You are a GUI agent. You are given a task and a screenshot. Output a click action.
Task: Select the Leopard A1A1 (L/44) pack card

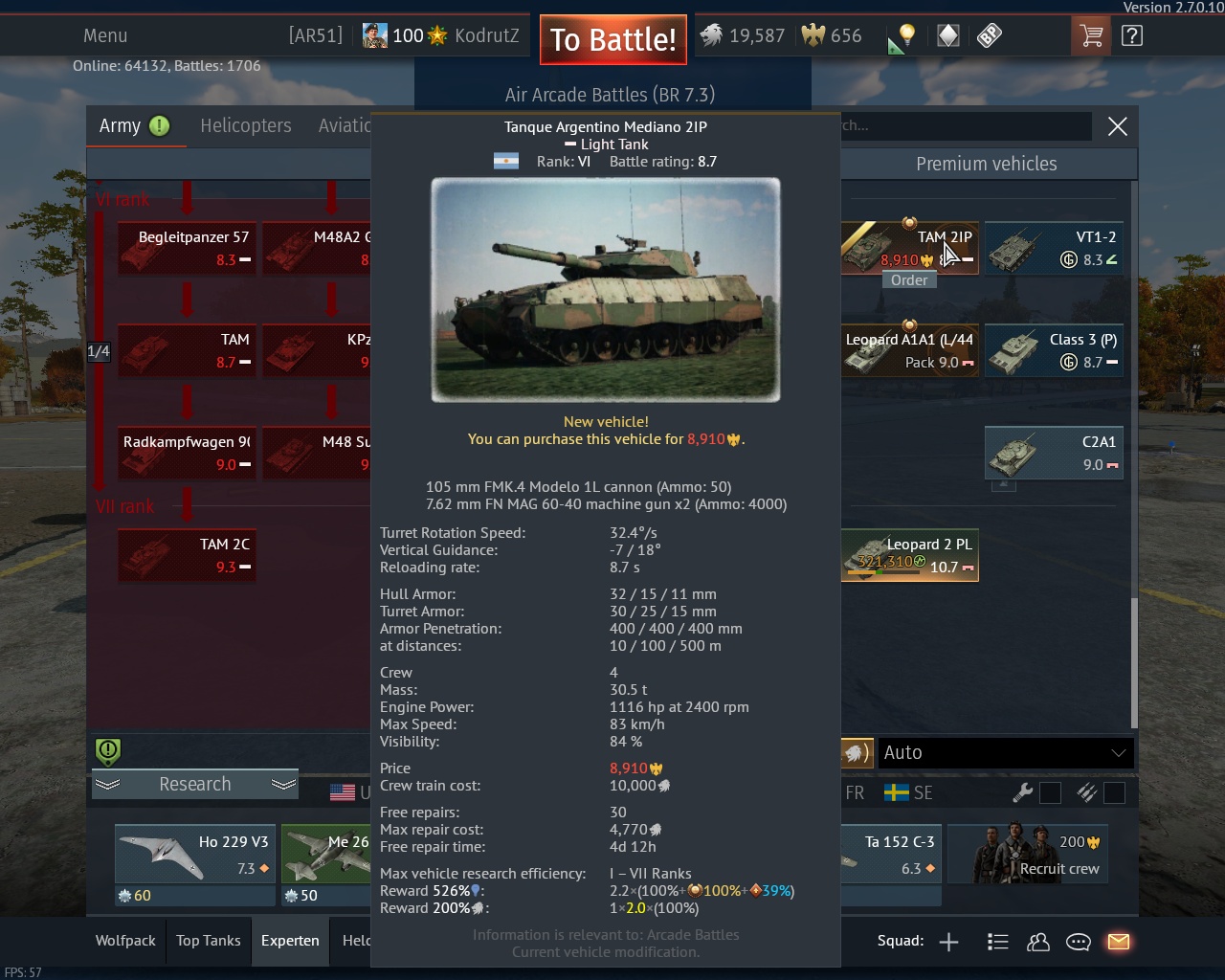pos(909,350)
